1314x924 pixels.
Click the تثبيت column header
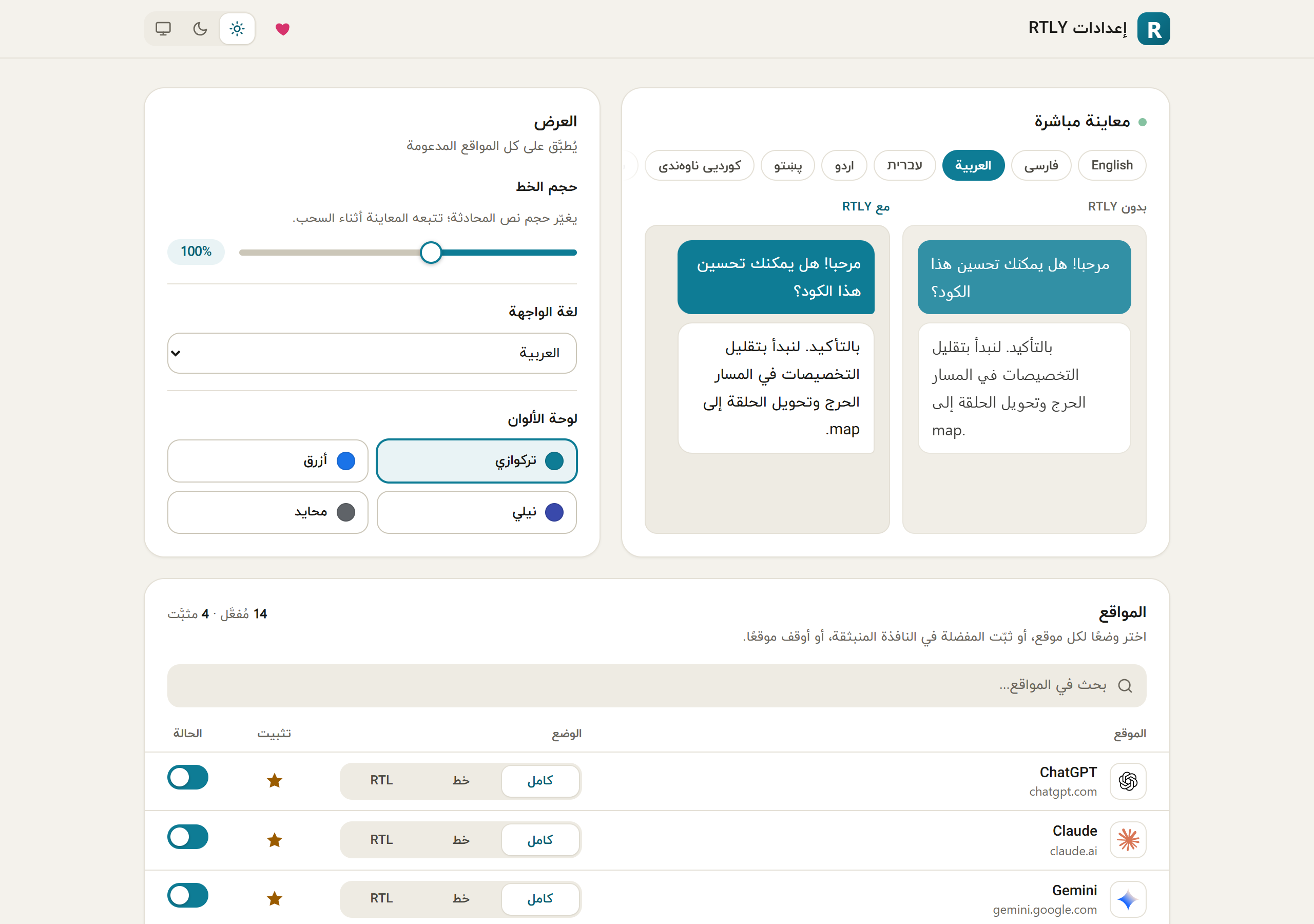click(274, 734)
